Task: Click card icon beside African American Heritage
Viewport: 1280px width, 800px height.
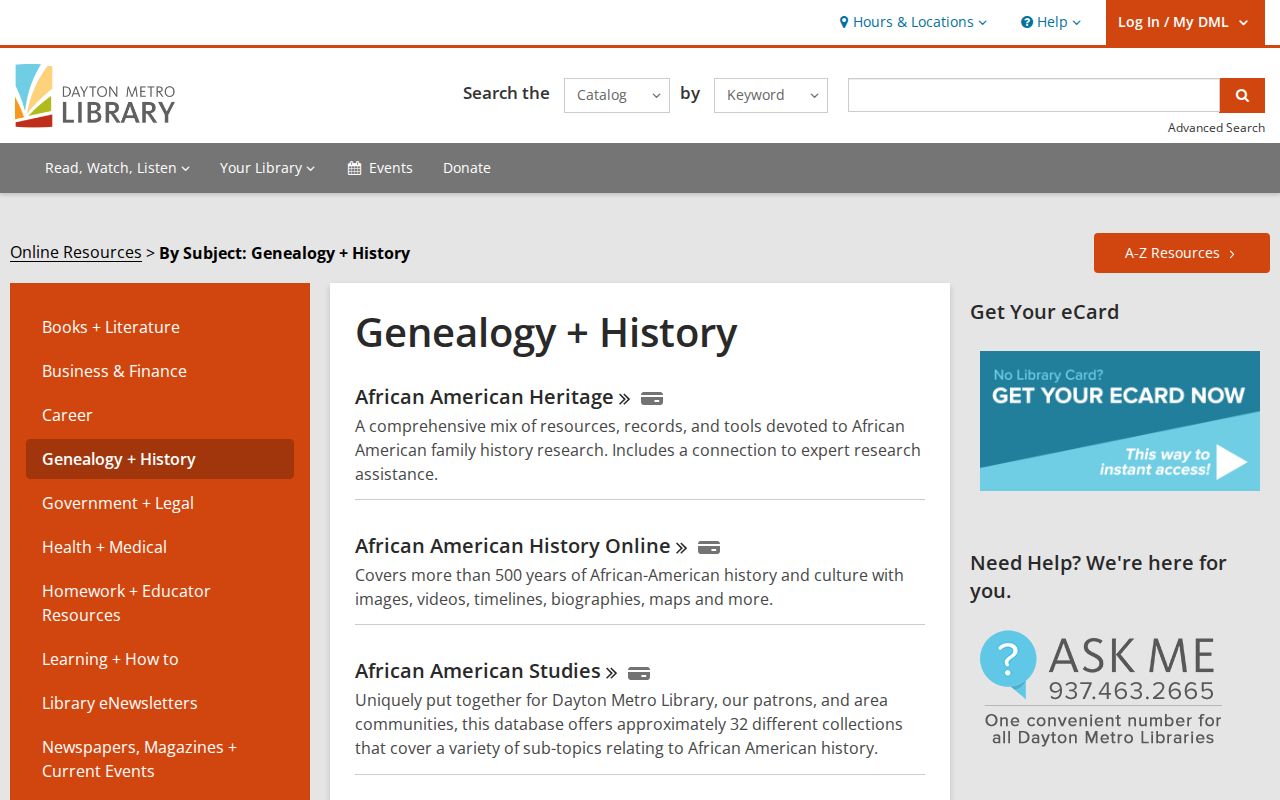Action: click(x=652, y=398)
